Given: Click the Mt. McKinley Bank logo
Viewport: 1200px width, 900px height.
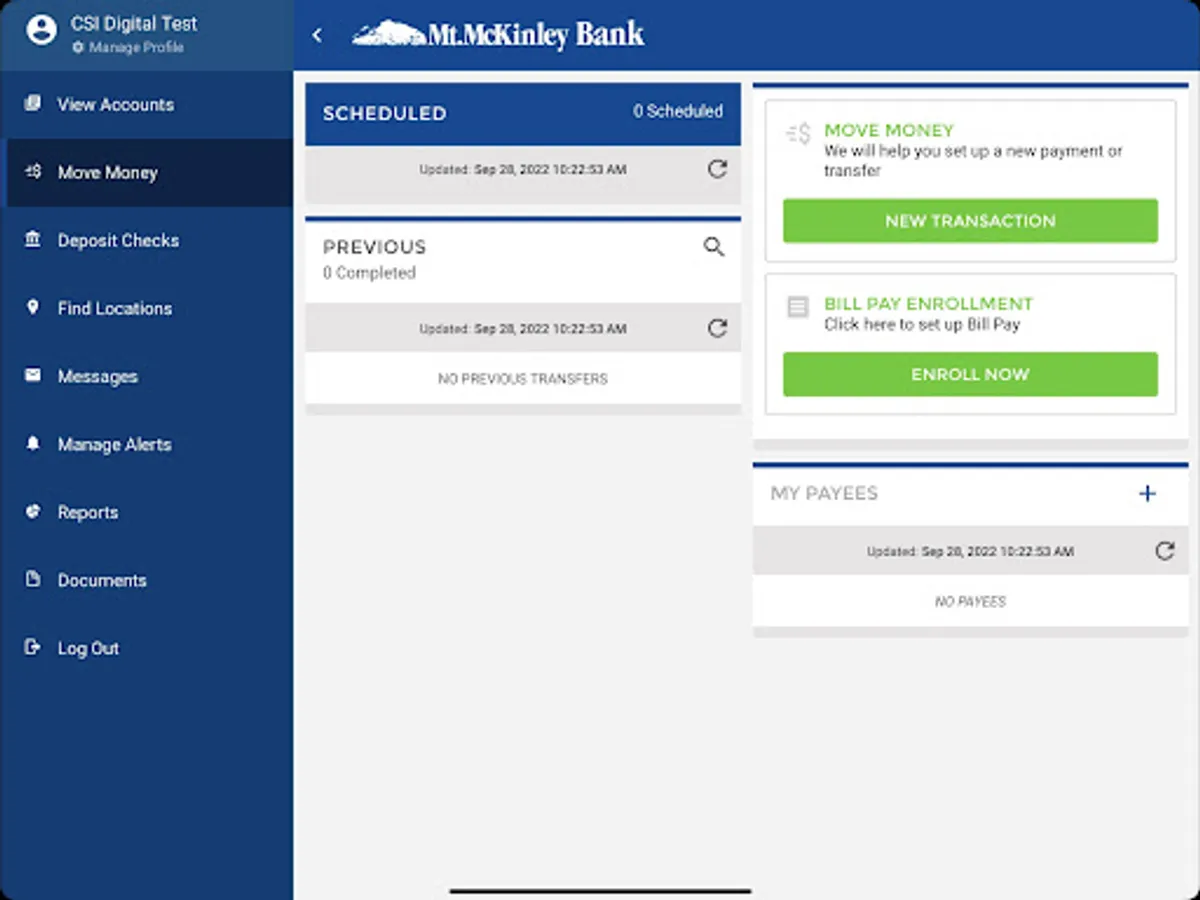Looking at the screenshot, I should pyautogui.click(x=499, y=34).
